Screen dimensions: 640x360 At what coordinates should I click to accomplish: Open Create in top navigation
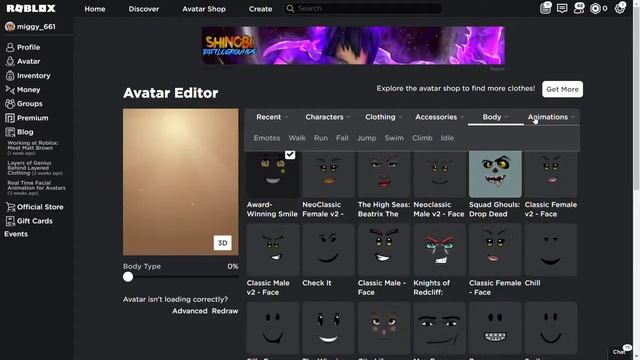point(260,9)
